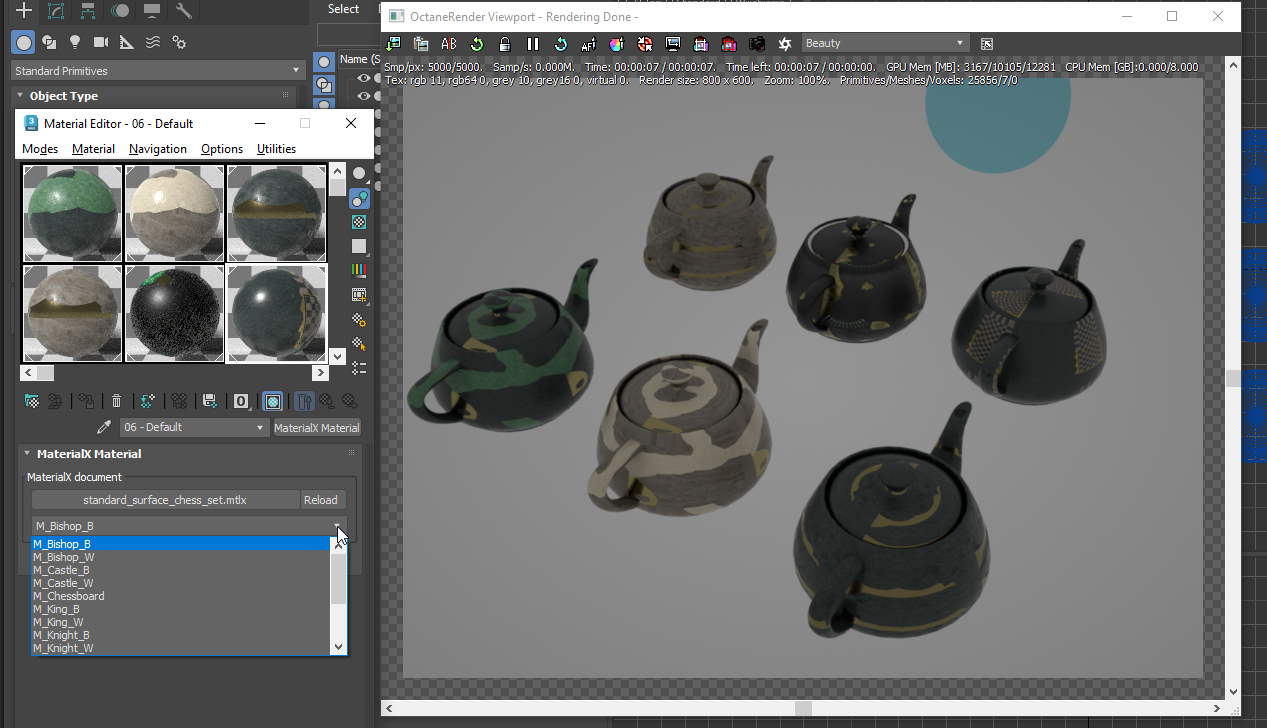The image size is (1267, 728).
Task: Open the Utilities wrench tab
Action: point(183,11)
